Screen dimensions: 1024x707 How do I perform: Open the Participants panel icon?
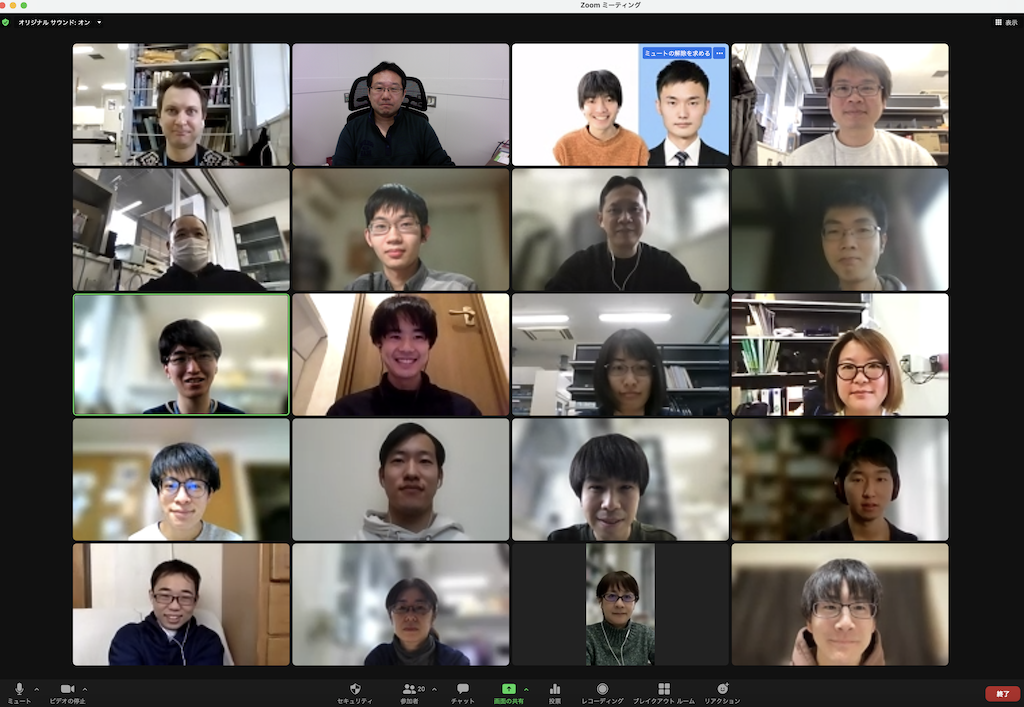pyautogui.click(x=410, y=689)
